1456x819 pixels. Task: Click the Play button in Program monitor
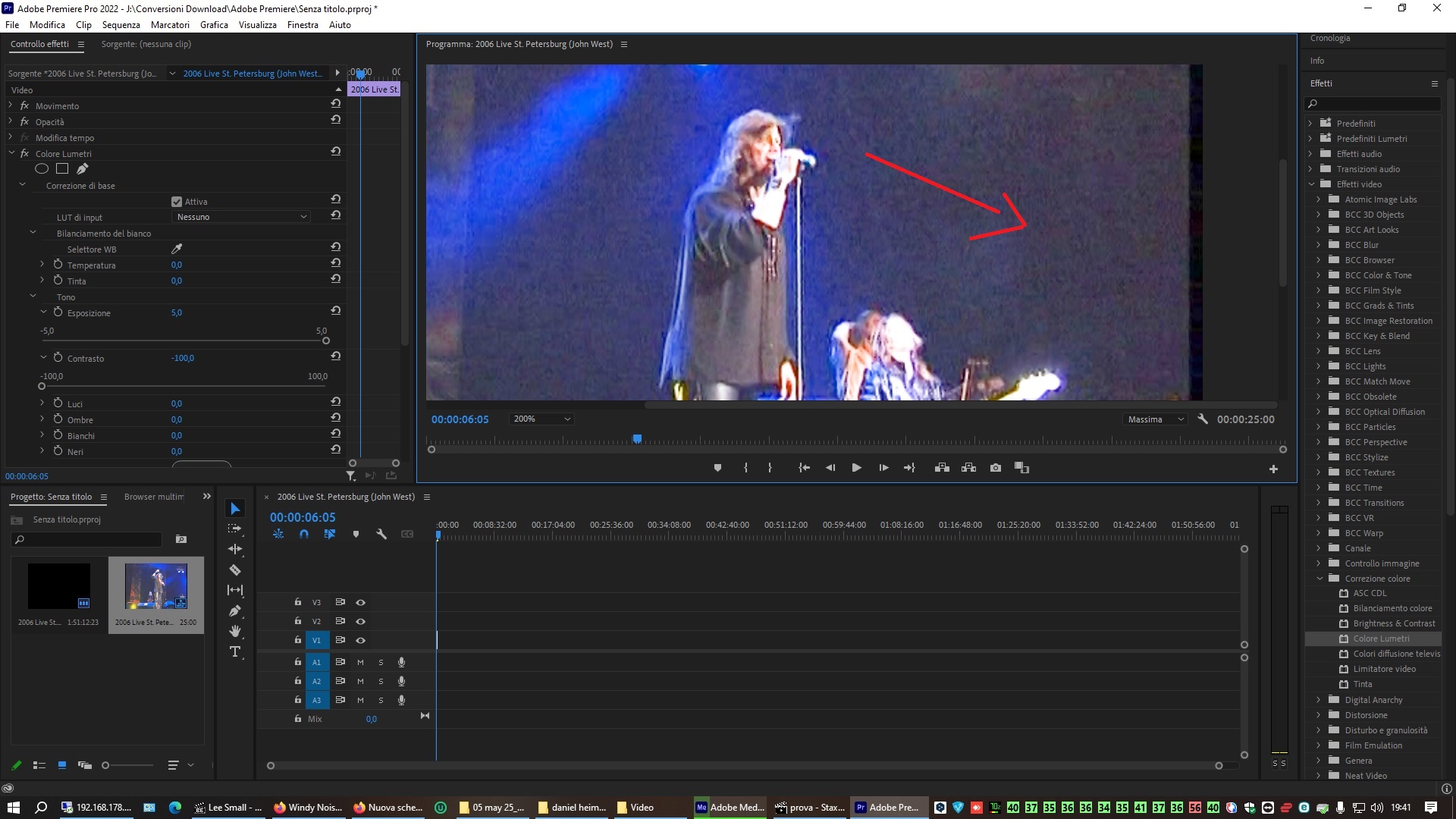(x=856, y=468)
